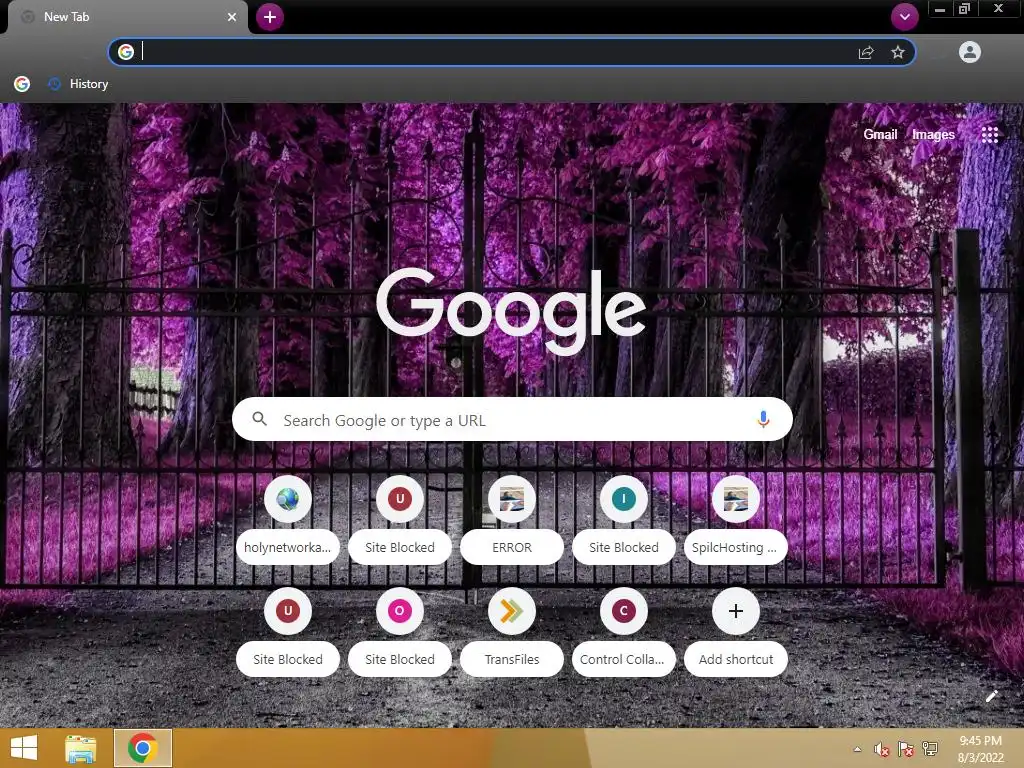Viewport: 1024px width, 768px height.
Task: Click the Search Google or type a URL box
Action: [512, 419]
